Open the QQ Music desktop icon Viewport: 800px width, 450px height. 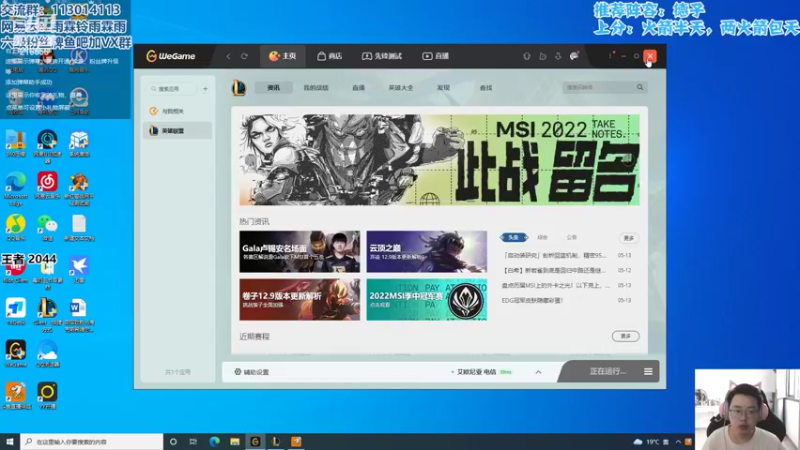coord(16,227)
